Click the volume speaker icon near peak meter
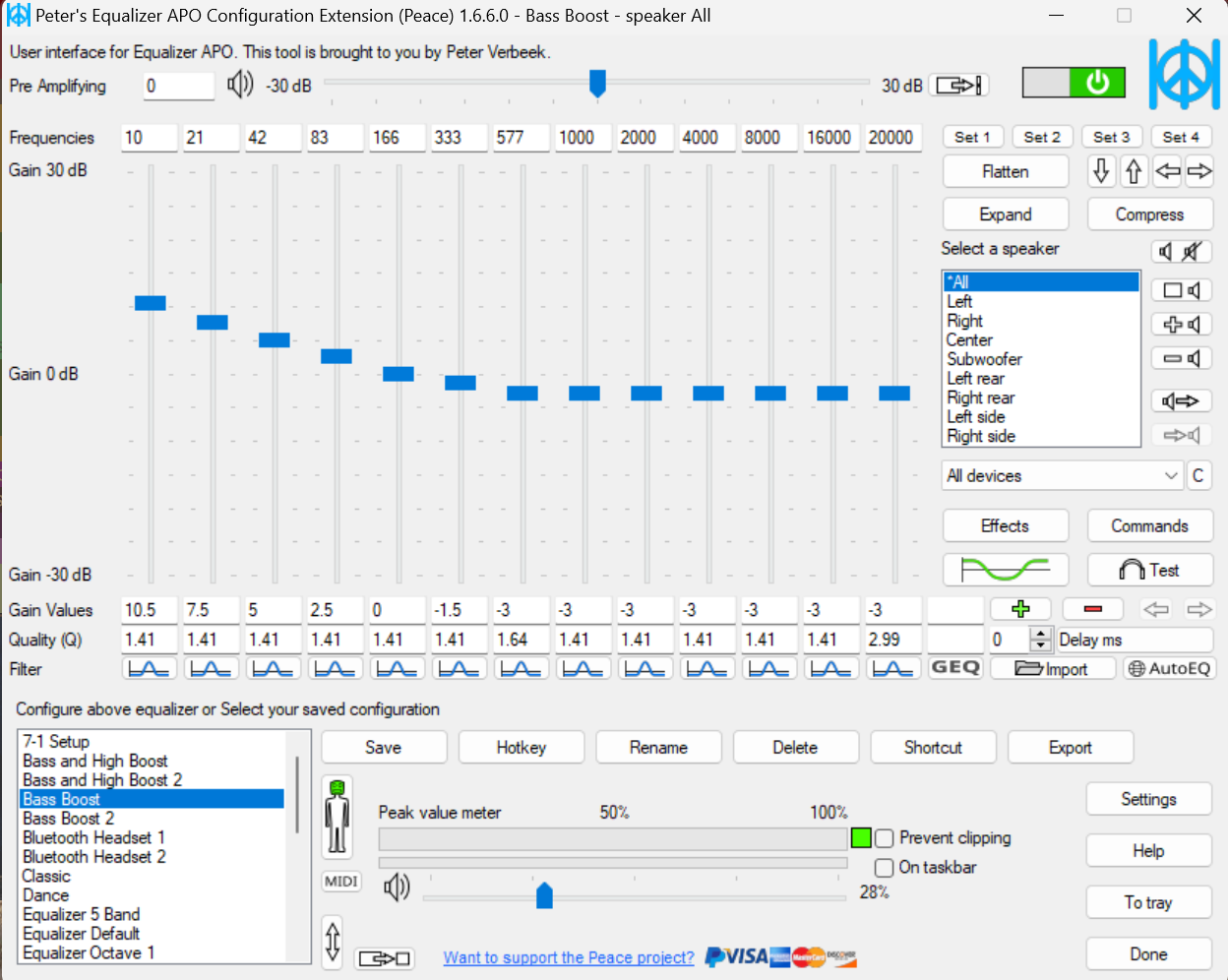Screen dimensions: 1228x980 click(397, 888)
